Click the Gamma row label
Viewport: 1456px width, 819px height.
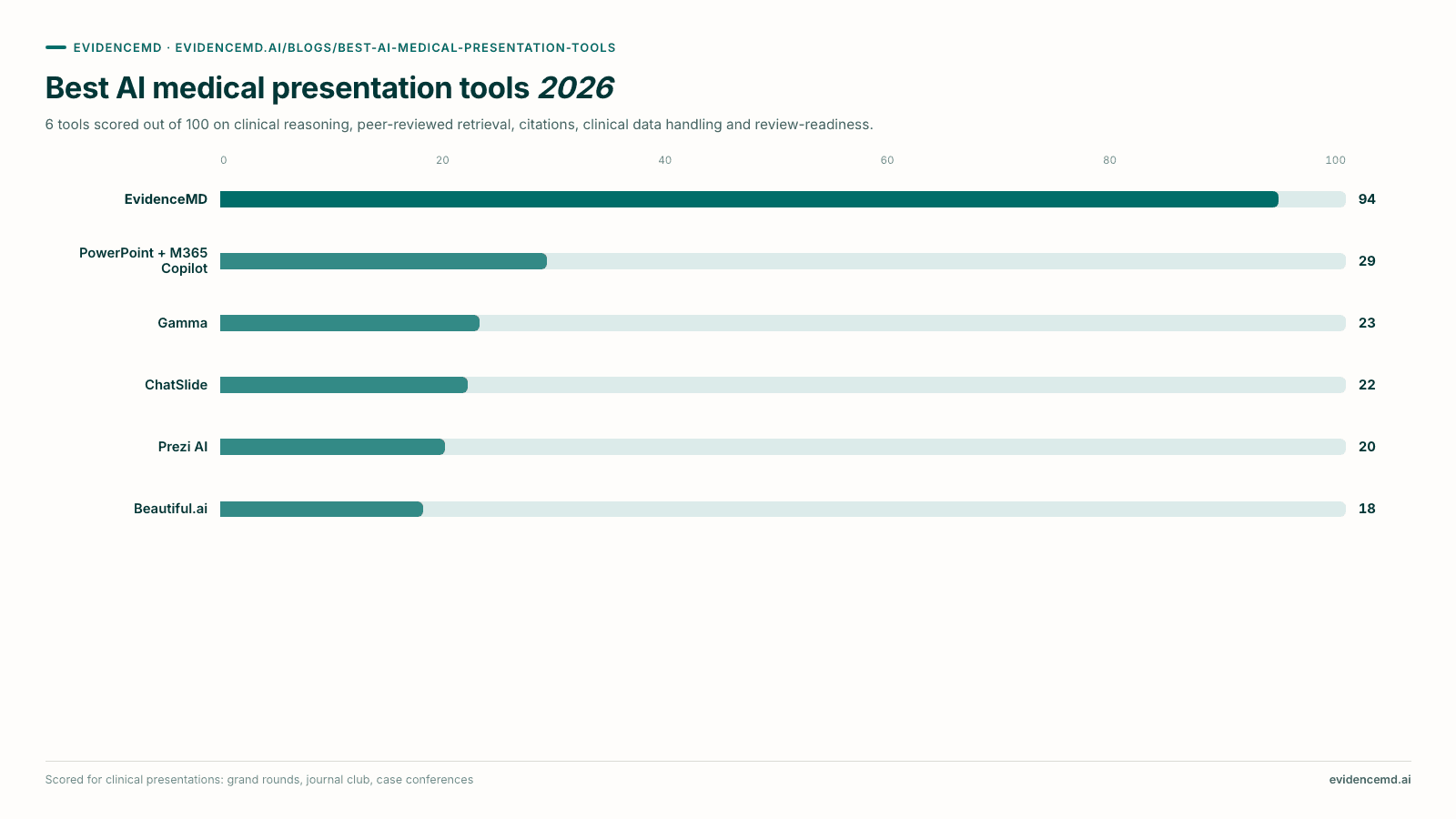pos(182,323)
